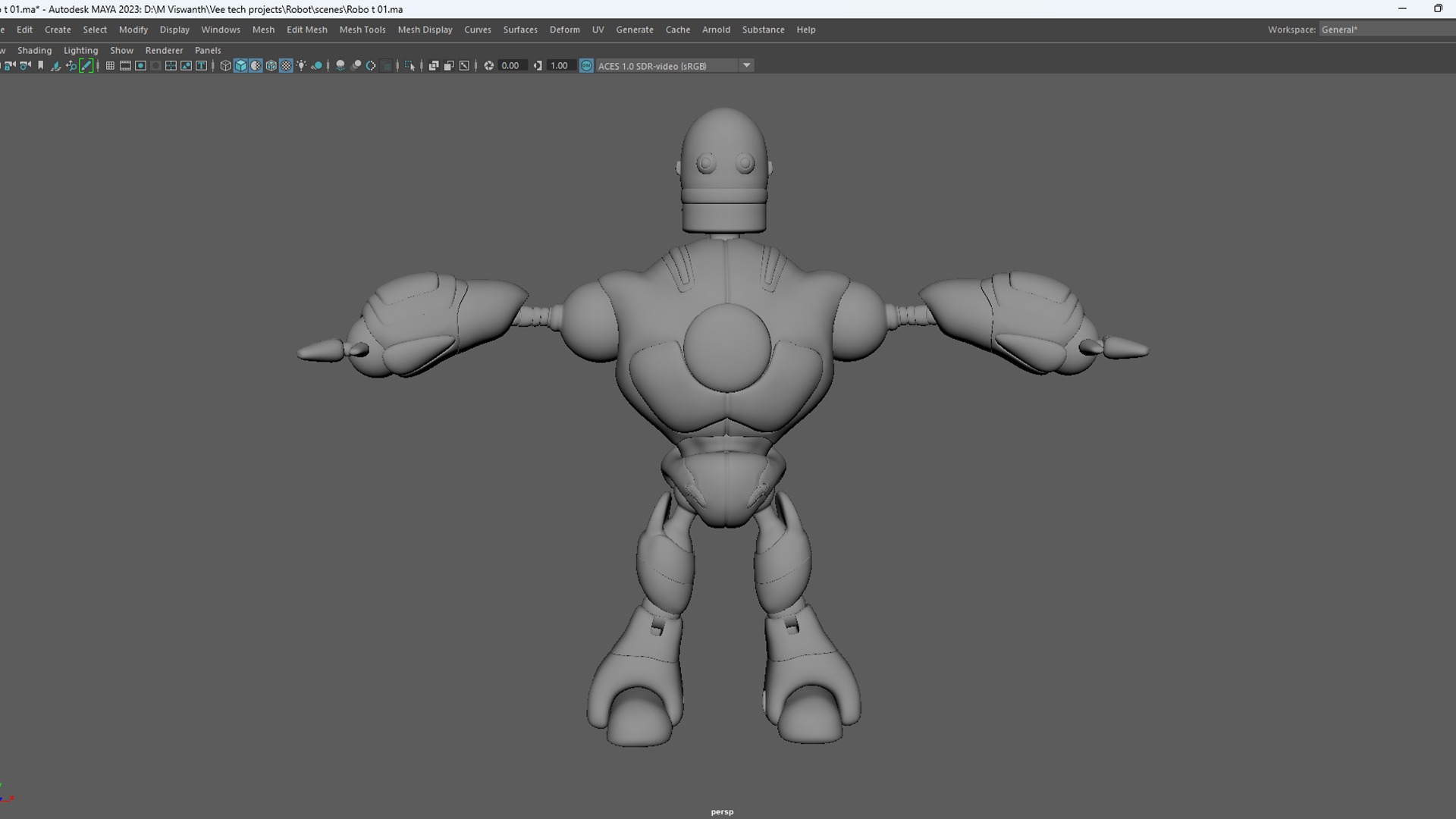Open the Substance menu
This screenshot has width=1456, height=819.
764,30
